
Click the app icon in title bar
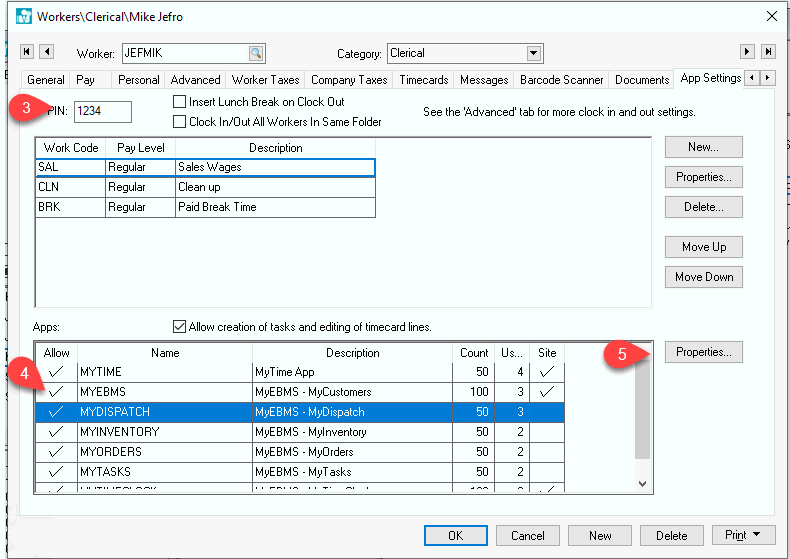tap(23, 17)
